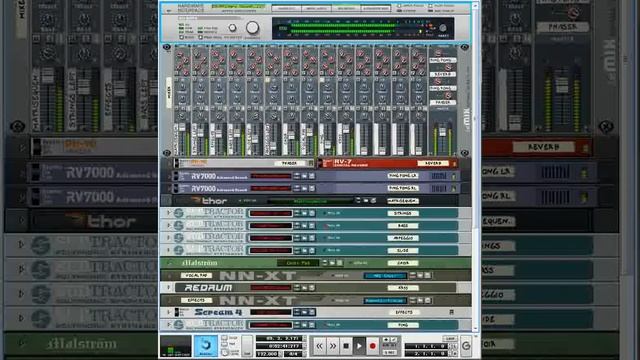This screenshot has height=360, width=640.
Task: Open the last button atop the hardware interface
Action: coord(376,8)
